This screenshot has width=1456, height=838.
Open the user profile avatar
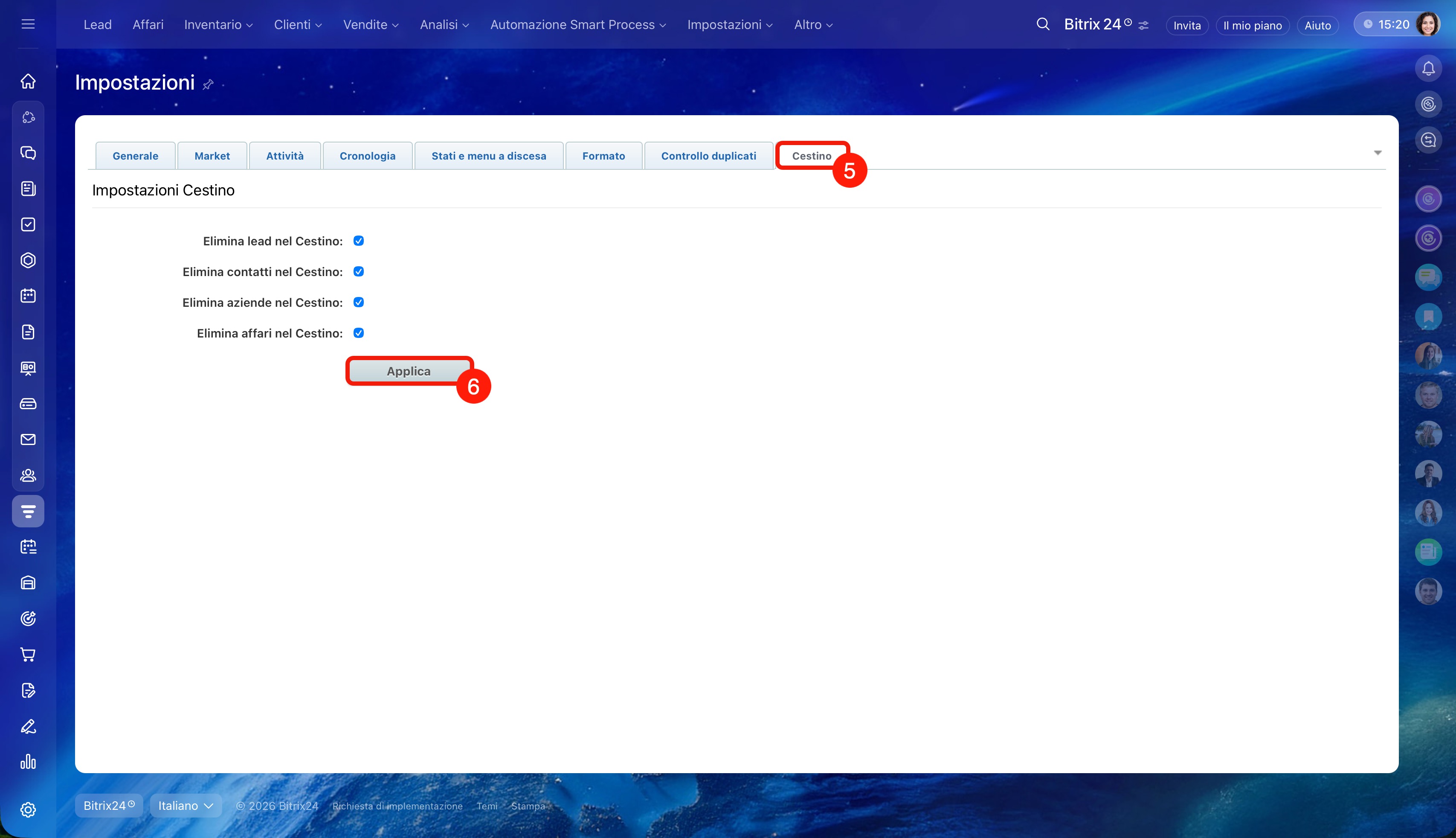point(1427,24)
